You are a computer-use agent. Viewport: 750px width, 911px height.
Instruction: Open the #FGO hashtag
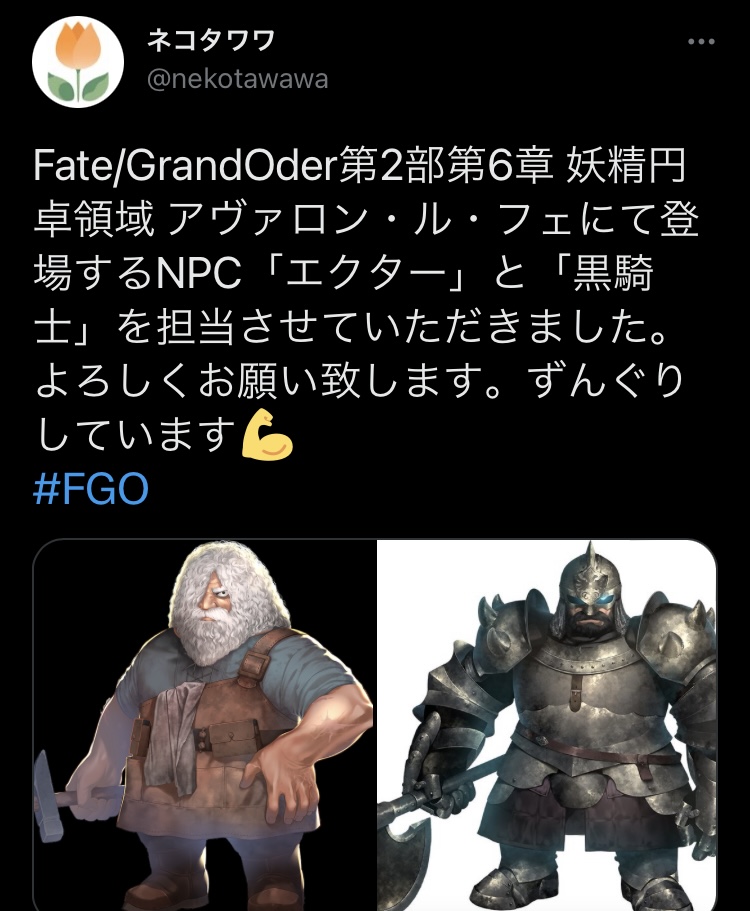click(91, 489)
